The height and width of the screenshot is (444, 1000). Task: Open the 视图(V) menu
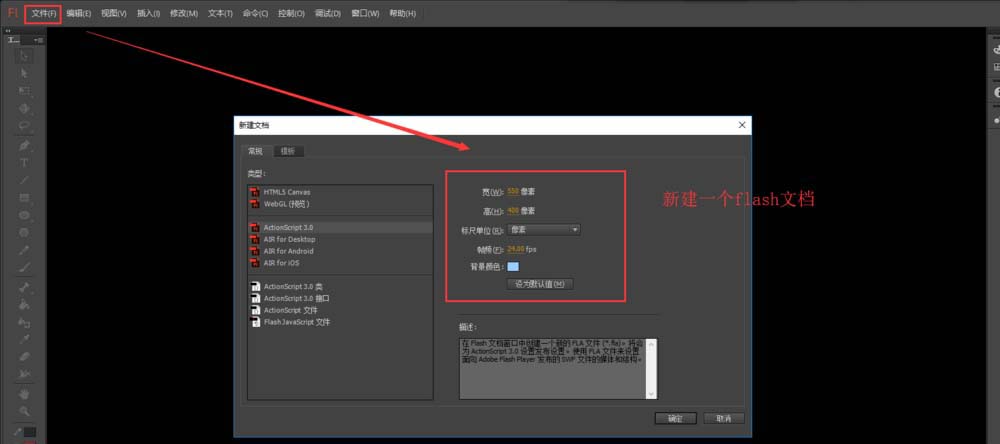pyautogui.click(x=114, y=13)
